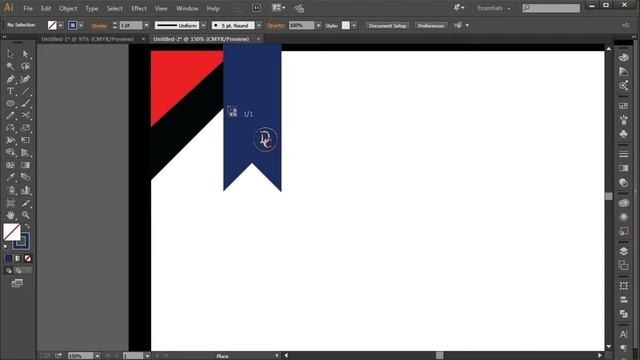Screen dimensions: 640x360
Task: Open 5 pt. Round brush dropdown
Action: point(259,25)
